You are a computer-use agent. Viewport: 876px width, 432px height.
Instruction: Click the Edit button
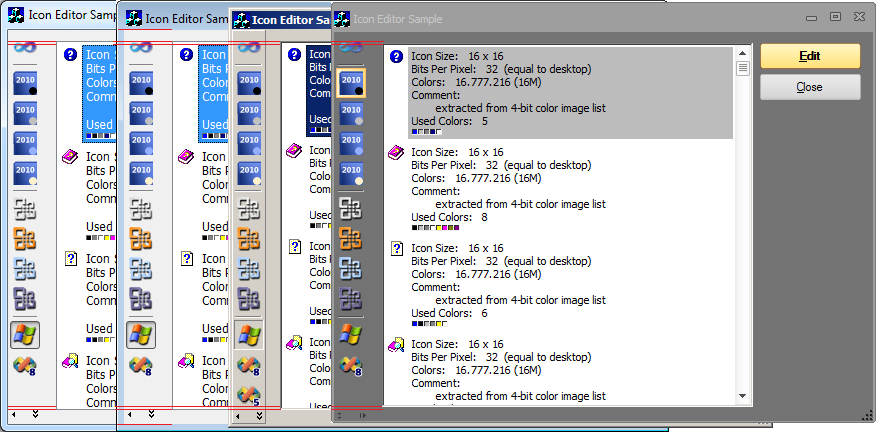pos(810,56)
